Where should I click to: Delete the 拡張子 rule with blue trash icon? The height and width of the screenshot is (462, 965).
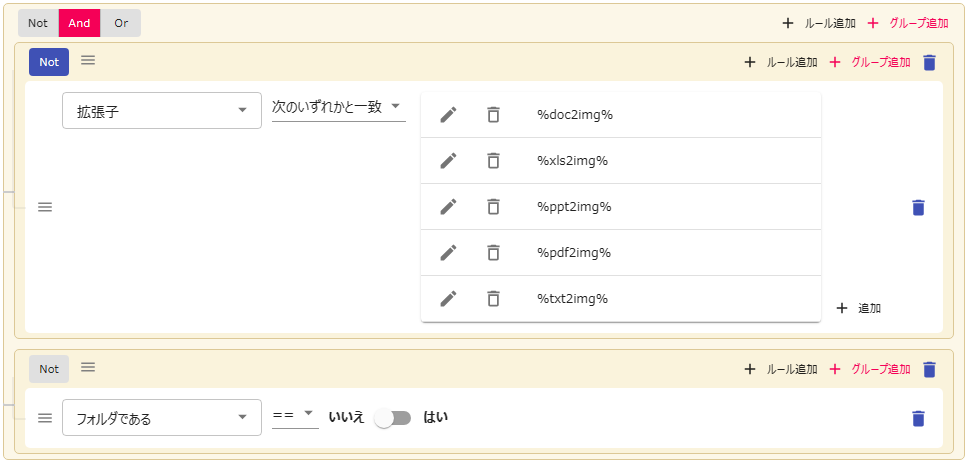[x=918, y=208]
